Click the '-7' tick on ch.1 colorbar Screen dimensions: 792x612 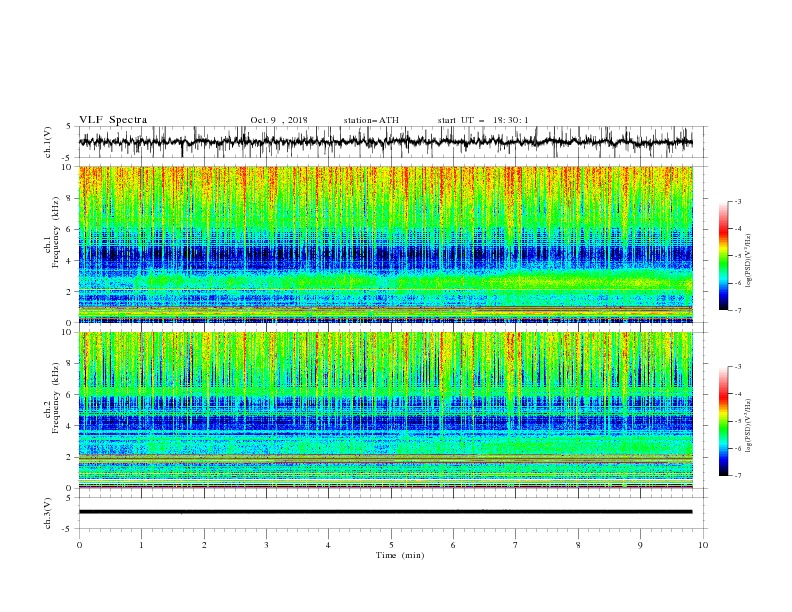click(x=738, y=310)
